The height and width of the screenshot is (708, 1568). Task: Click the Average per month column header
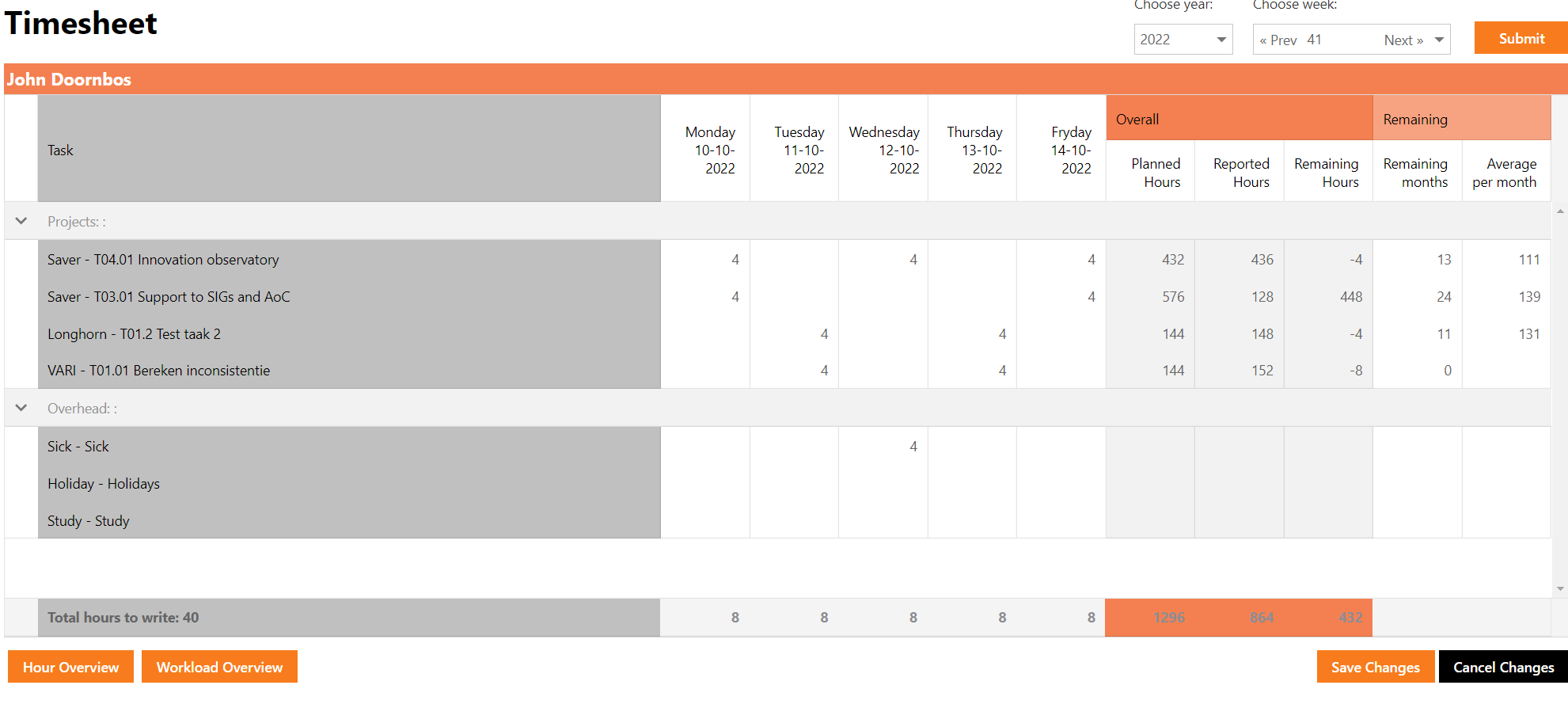click(x=1505, y=172)
